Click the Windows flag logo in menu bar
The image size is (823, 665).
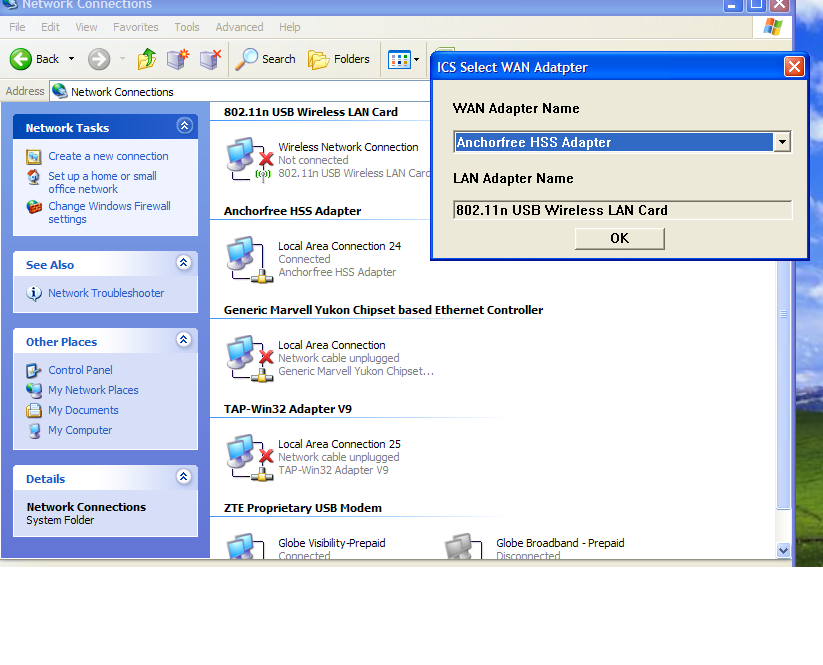click(x=773, y=26)
